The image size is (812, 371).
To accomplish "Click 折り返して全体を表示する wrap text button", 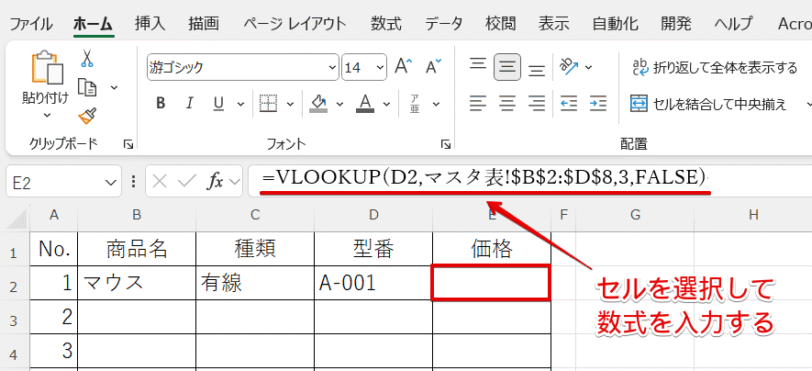I will (715, 67).
